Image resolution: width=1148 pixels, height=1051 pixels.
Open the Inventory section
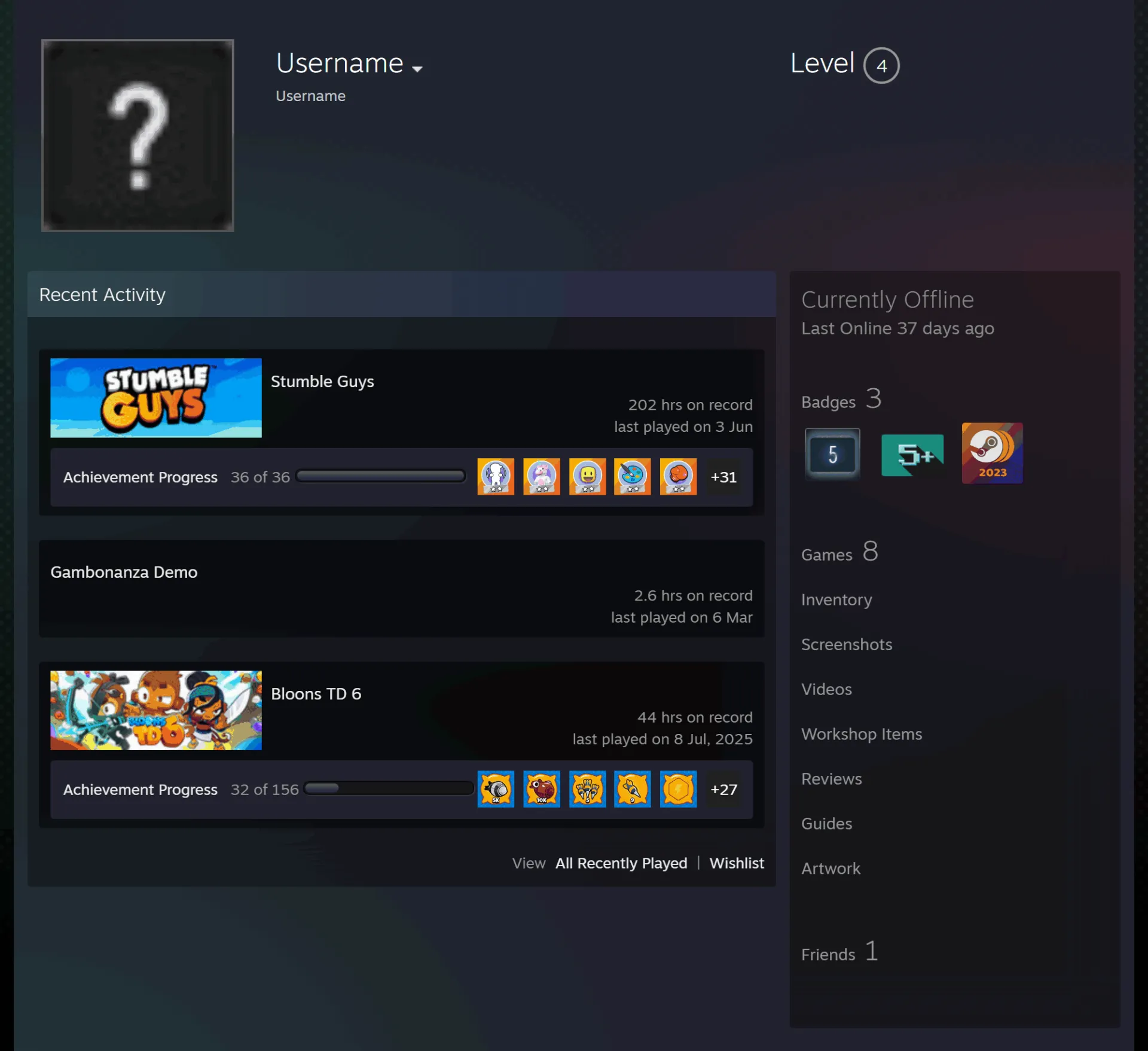tap(836, 599)
